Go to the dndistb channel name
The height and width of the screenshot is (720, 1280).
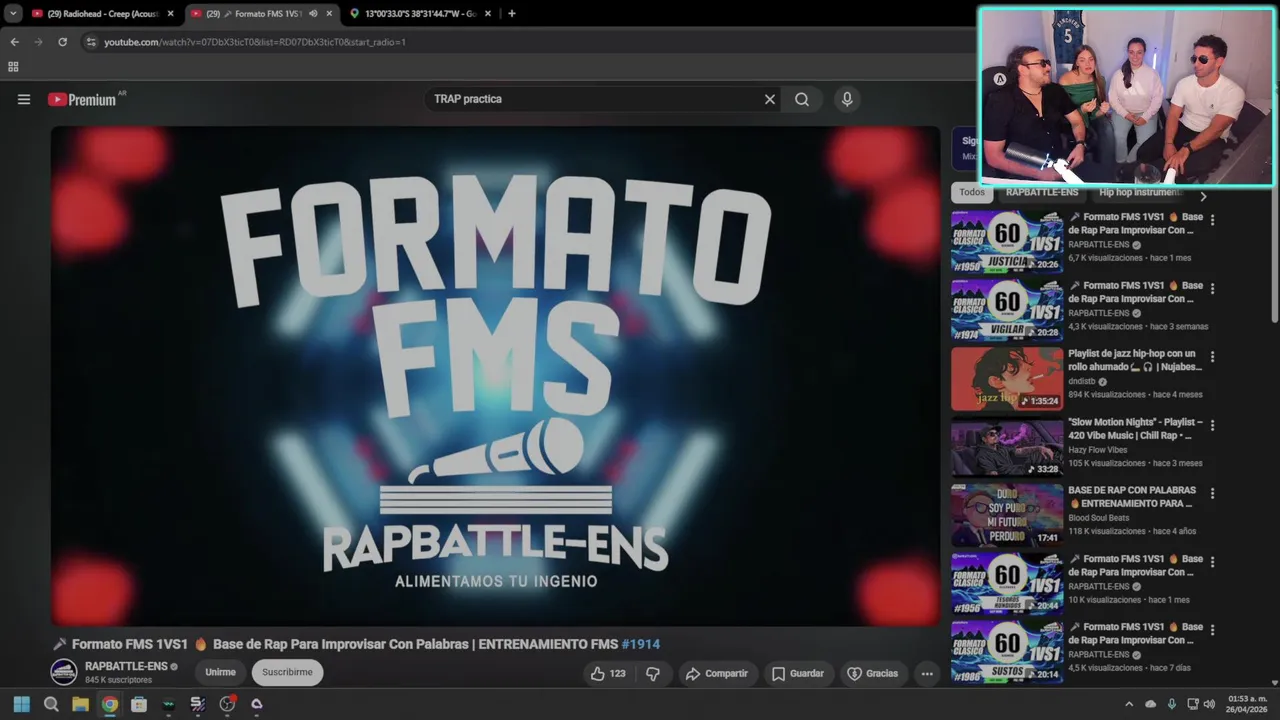click(1081, 381)
